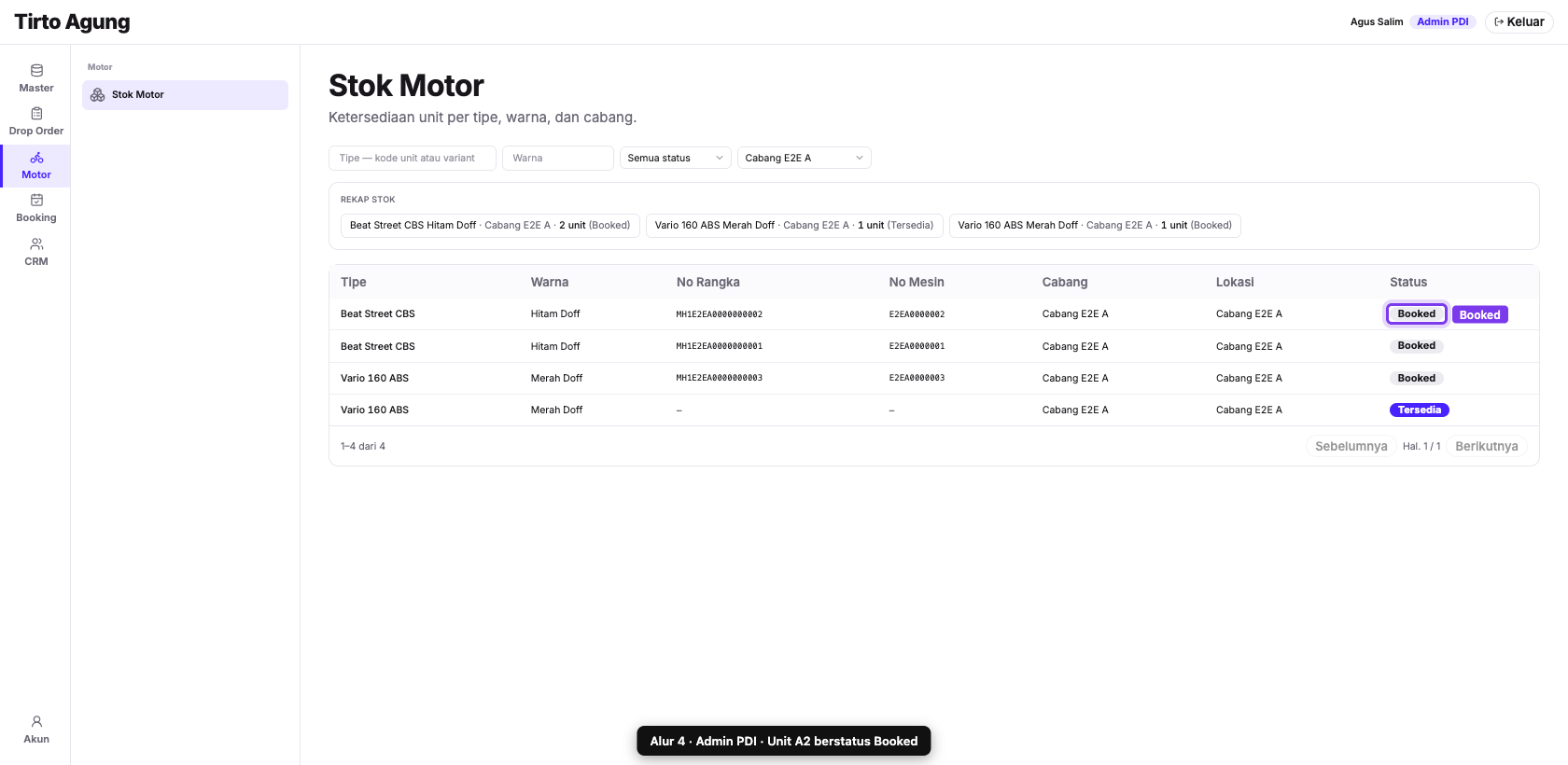Click the Warna column header
The height and width of the screenshot is (765, 1568).
click(550, 282)
